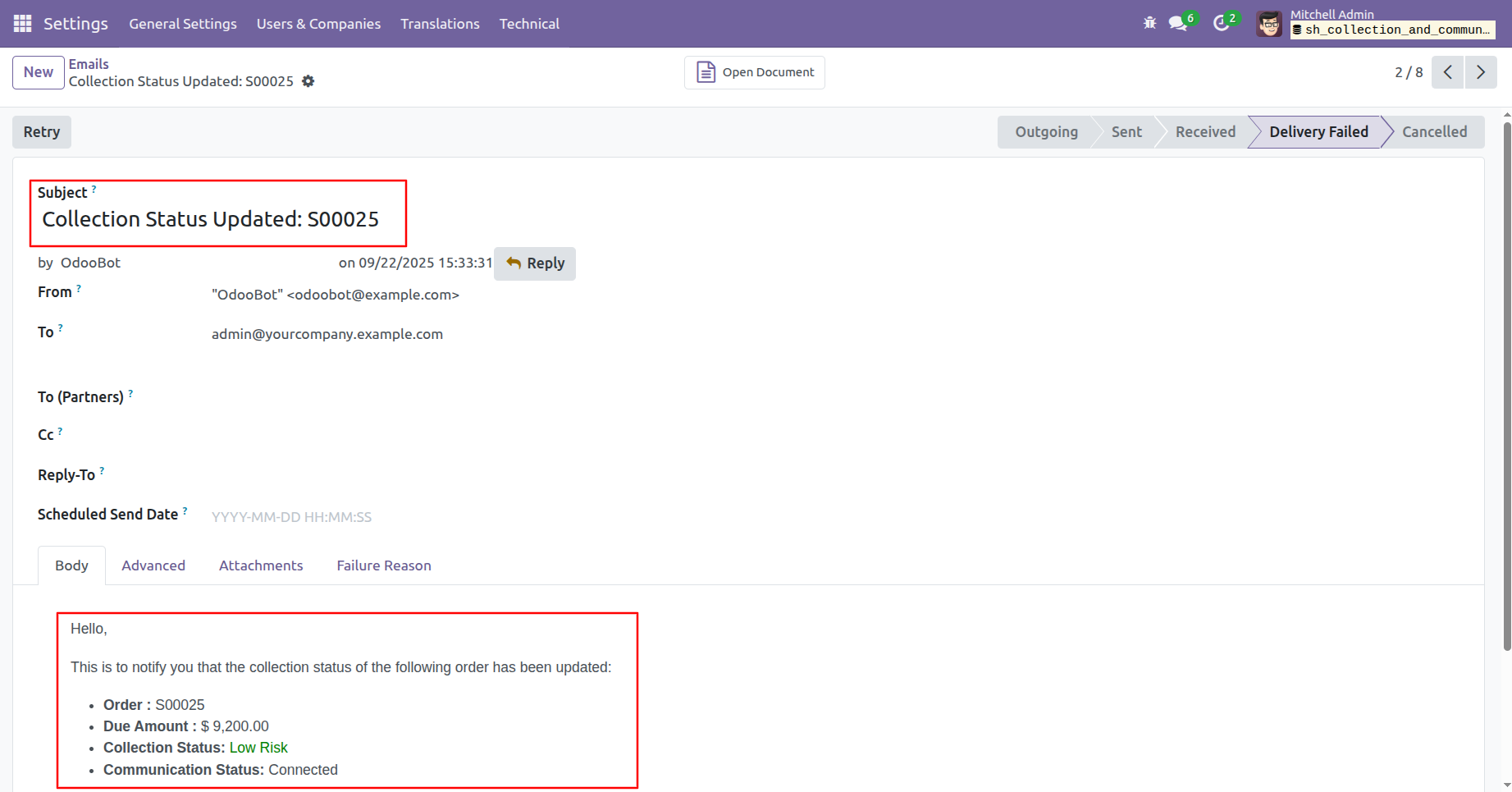The height and width of the screenshot is (792, 1512).
Task: Click the 'Hello,' line in body
Action: coord(89,629)
